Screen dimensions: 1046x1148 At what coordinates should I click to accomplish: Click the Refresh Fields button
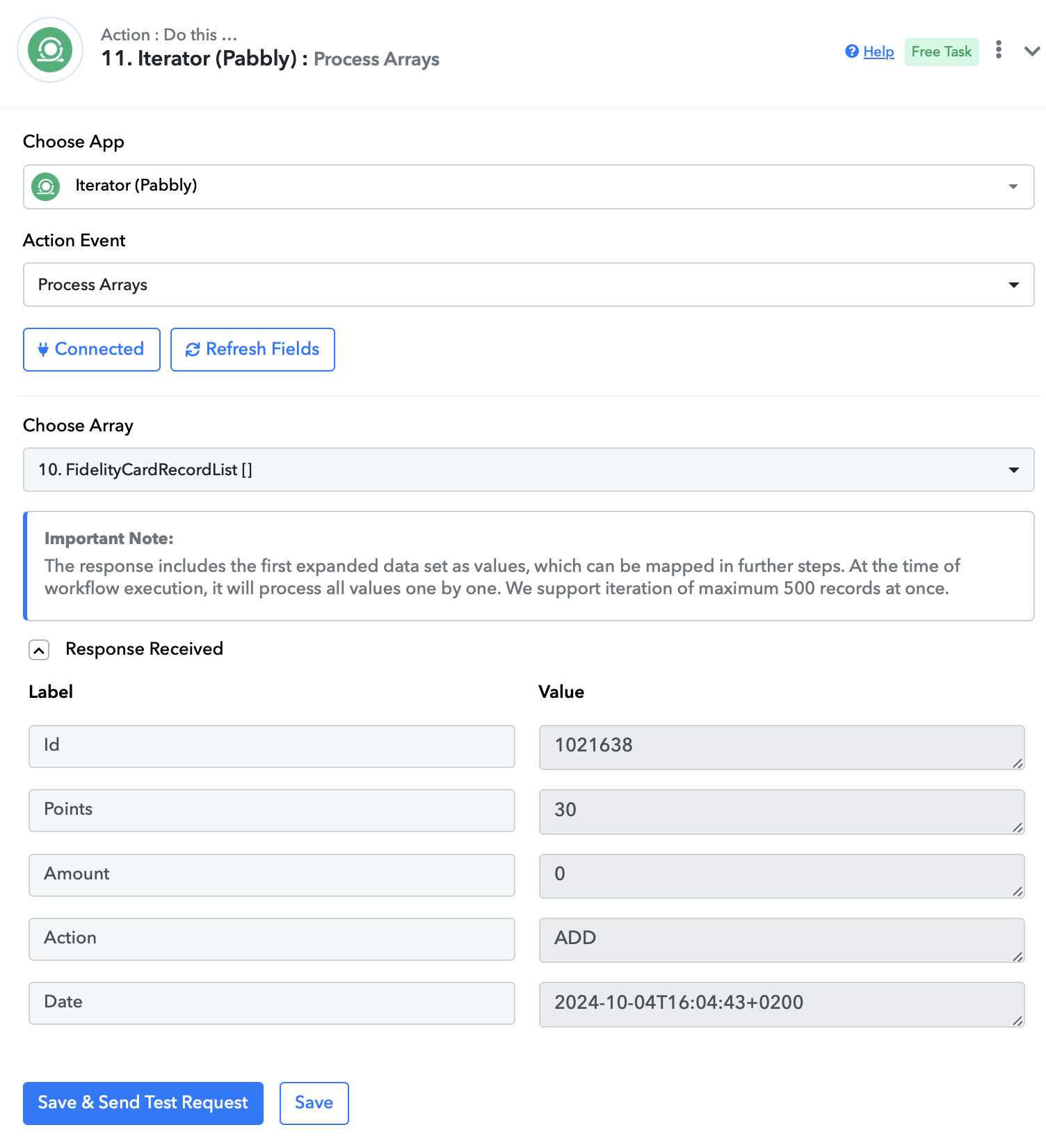click(252, 349)
